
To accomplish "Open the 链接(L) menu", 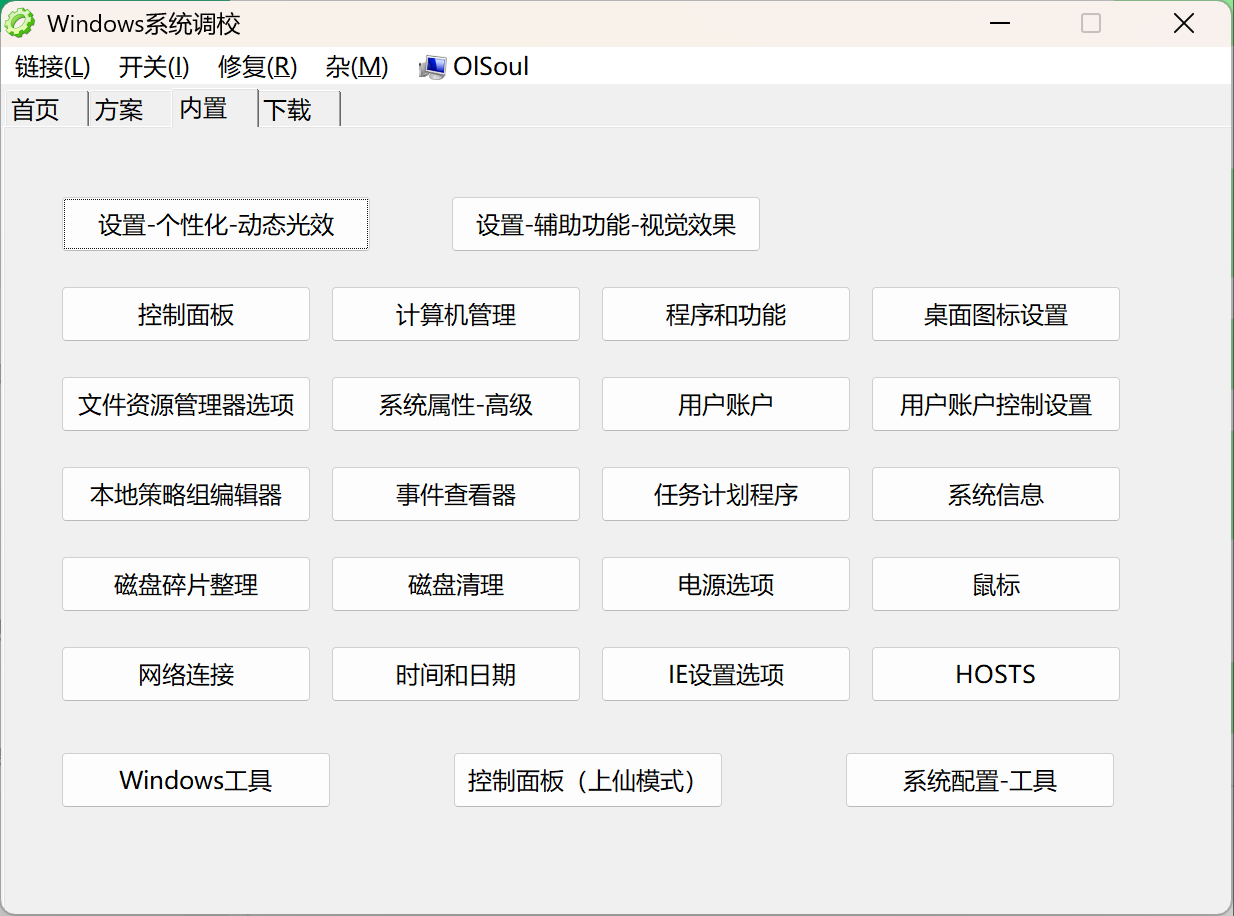I will 53,67.
